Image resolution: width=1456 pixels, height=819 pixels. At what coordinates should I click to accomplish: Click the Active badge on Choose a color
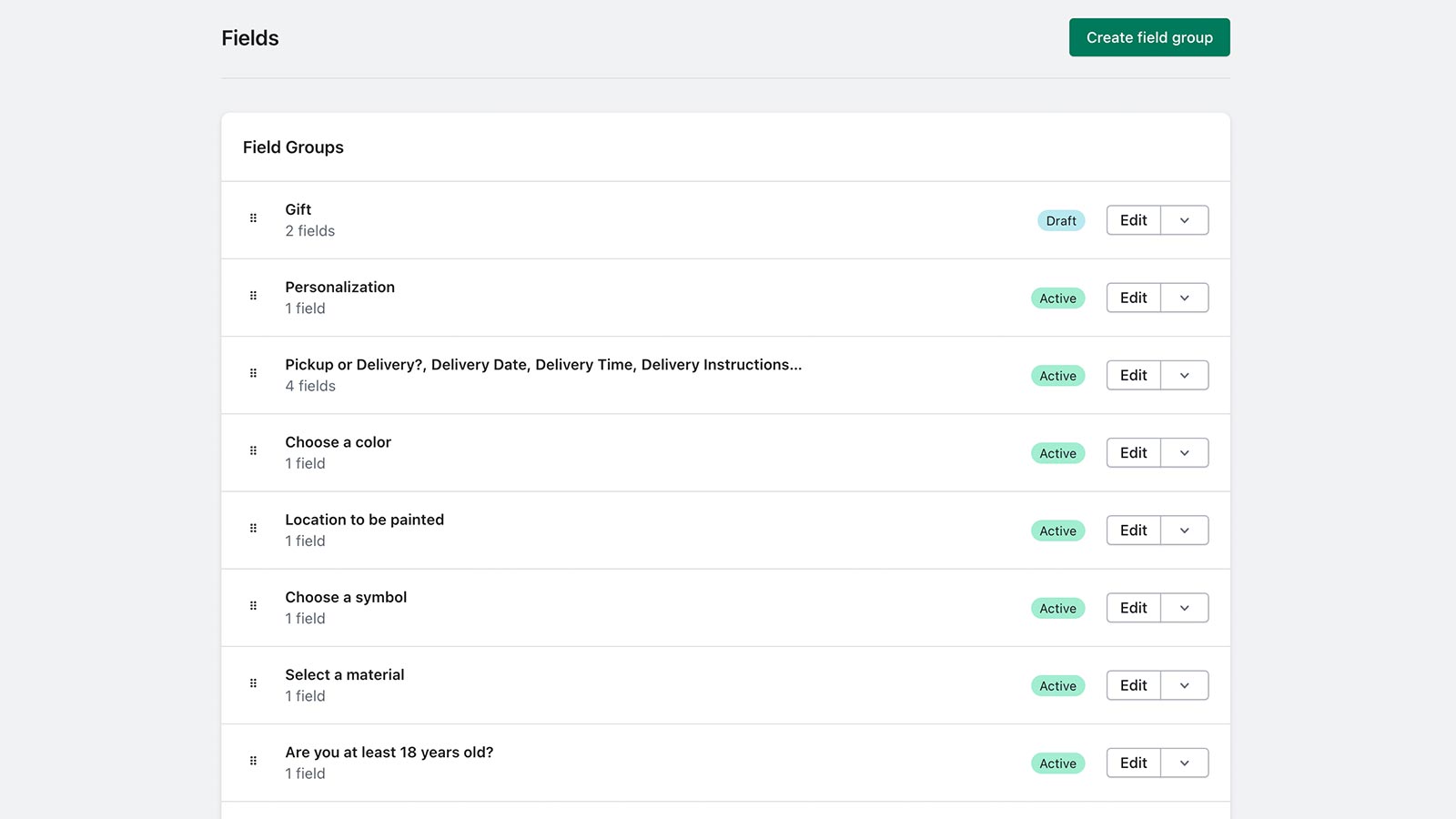pyautogui.click(x=1057, y=452)
